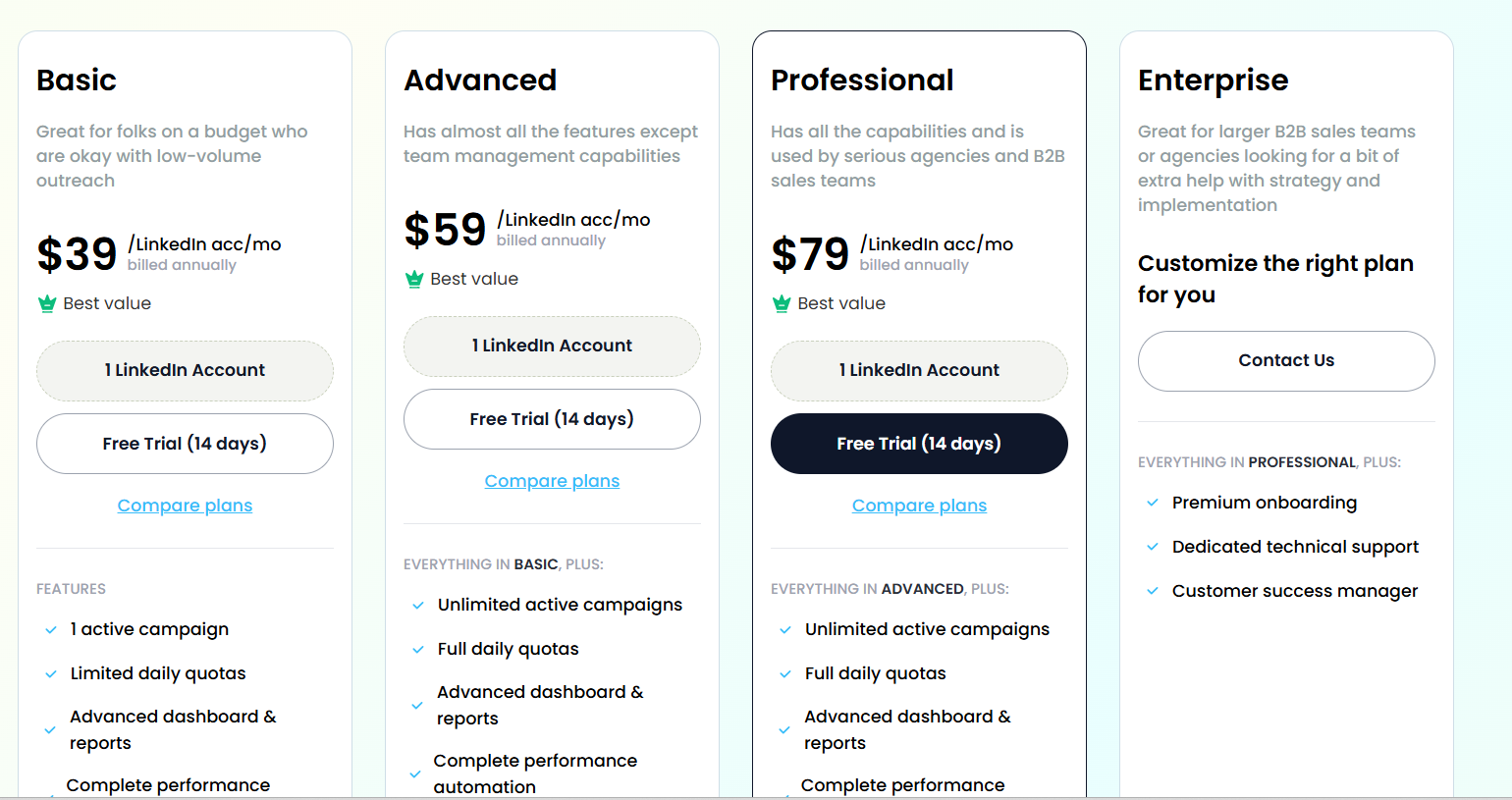Click checkmark beside Advanced plan Full daily quotas
This screenshot has height=800, width=1512.
418,649
